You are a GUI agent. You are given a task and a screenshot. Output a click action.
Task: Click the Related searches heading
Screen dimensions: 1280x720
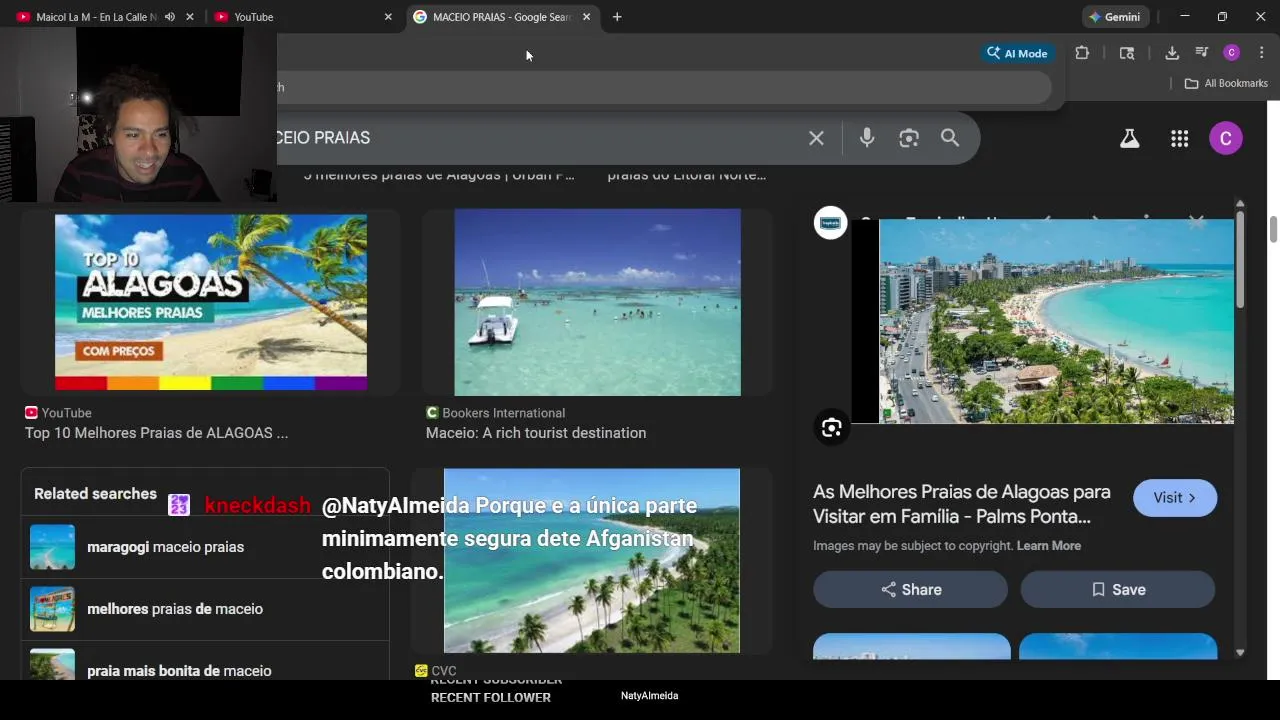tap(95, 494)
